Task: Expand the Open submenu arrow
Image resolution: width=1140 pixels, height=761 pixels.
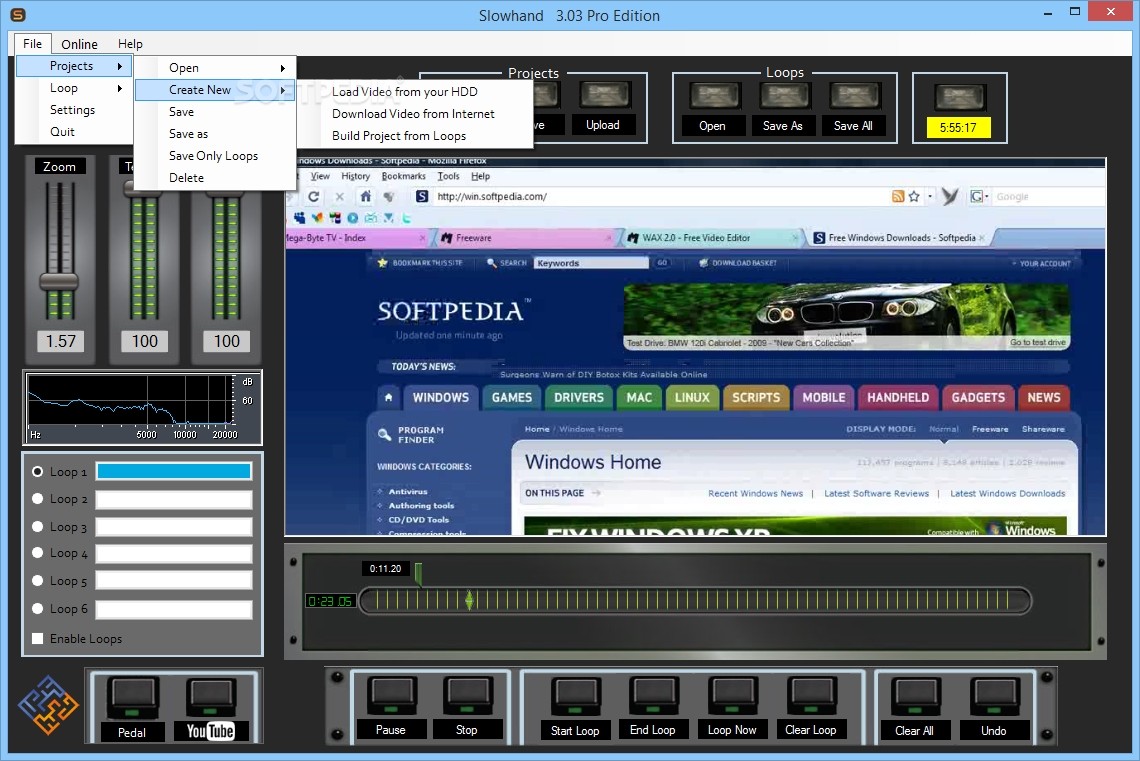Action: 283,68
